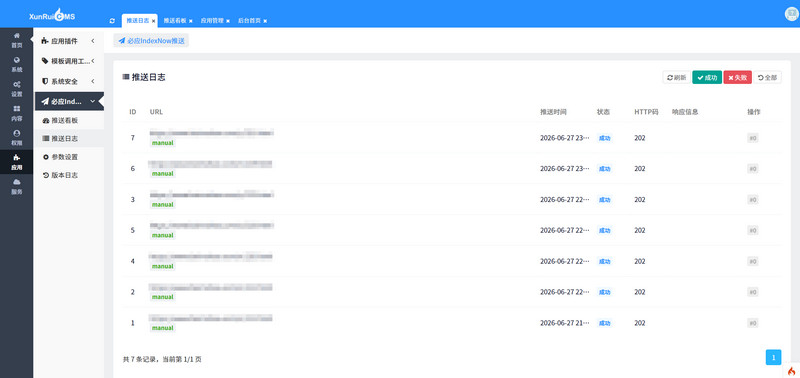Open the 设置 settings section in the sidebar
Viewport: 800px width, 378px height.
click(x=17, y=89)
